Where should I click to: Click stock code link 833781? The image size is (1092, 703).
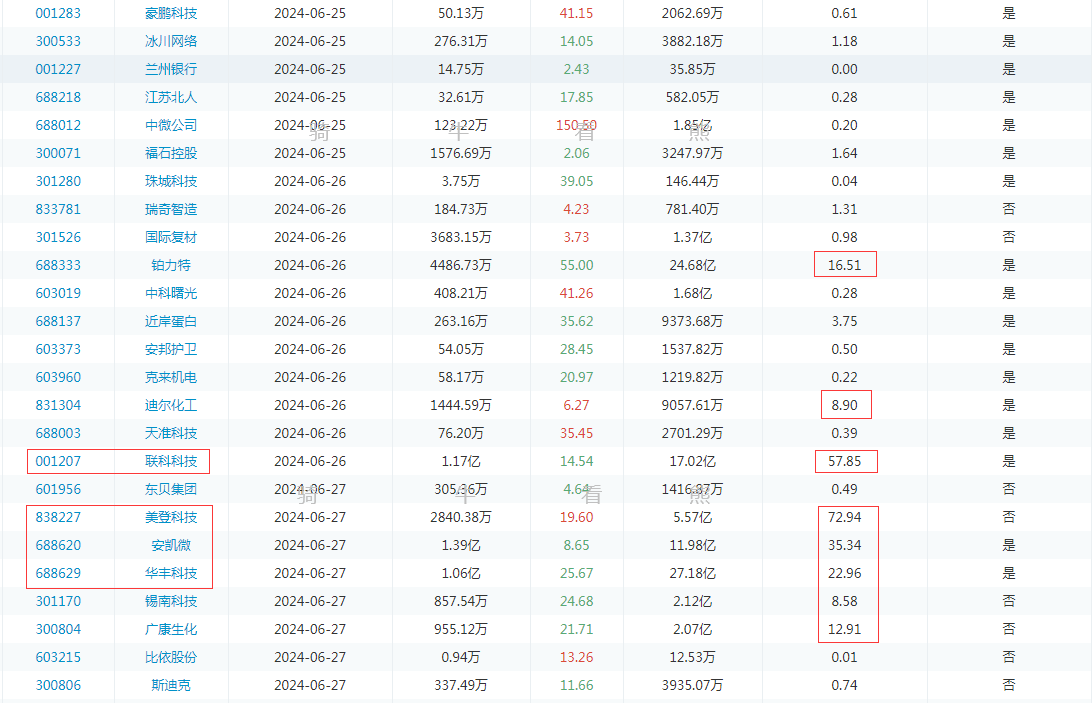pyautogui.click(x=58, y=209)
